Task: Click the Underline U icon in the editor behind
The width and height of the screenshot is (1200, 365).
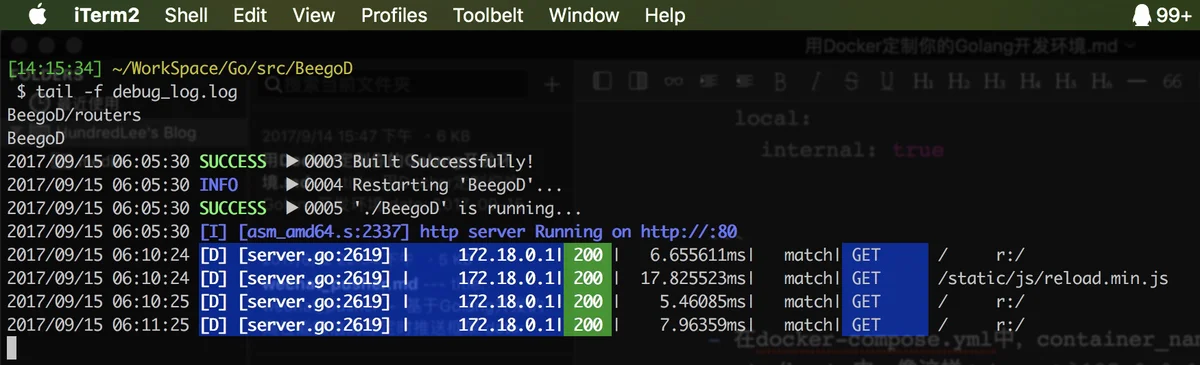Action: point(887,82)
